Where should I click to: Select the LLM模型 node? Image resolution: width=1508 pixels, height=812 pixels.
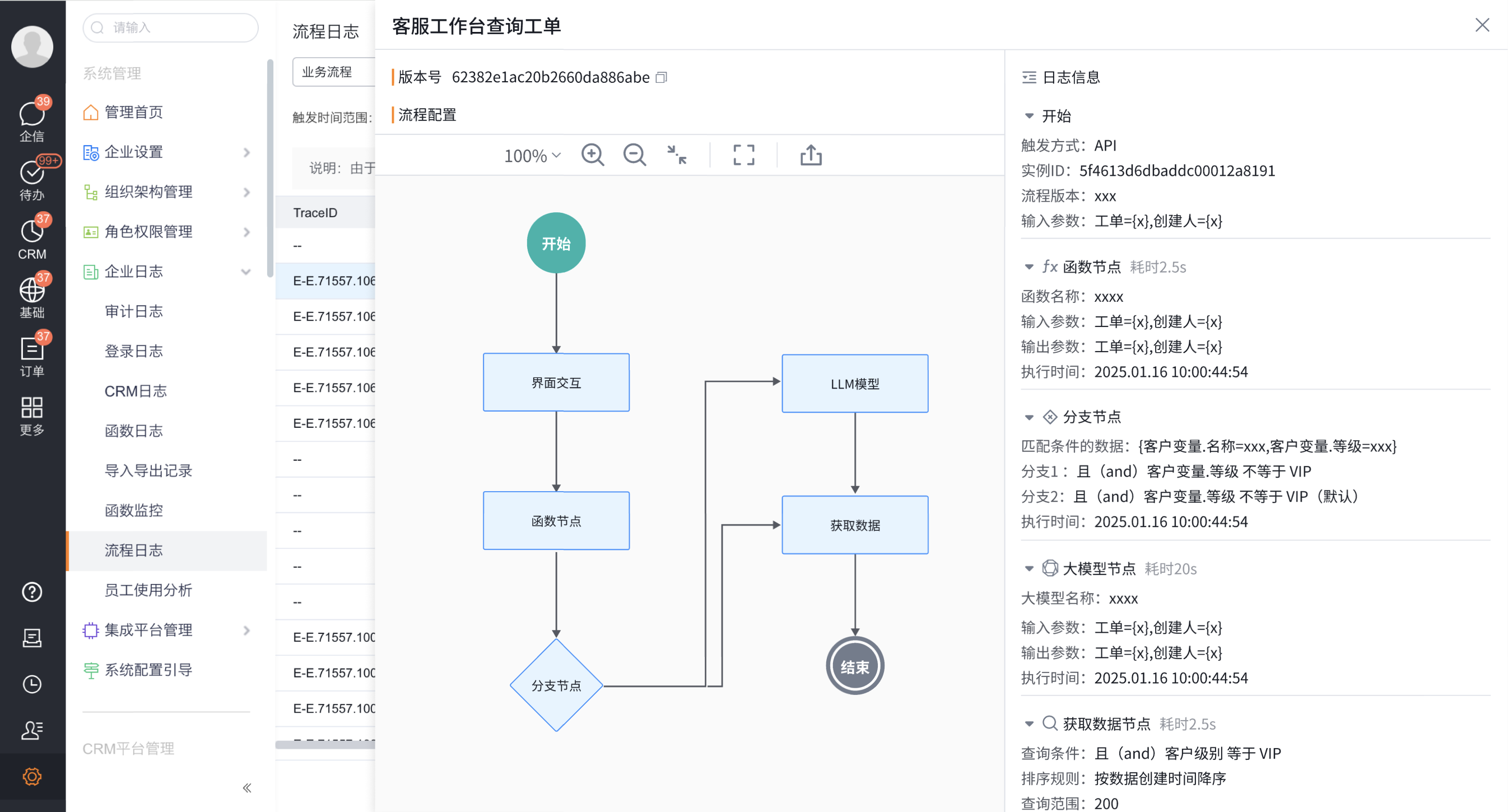pos(855,384)
